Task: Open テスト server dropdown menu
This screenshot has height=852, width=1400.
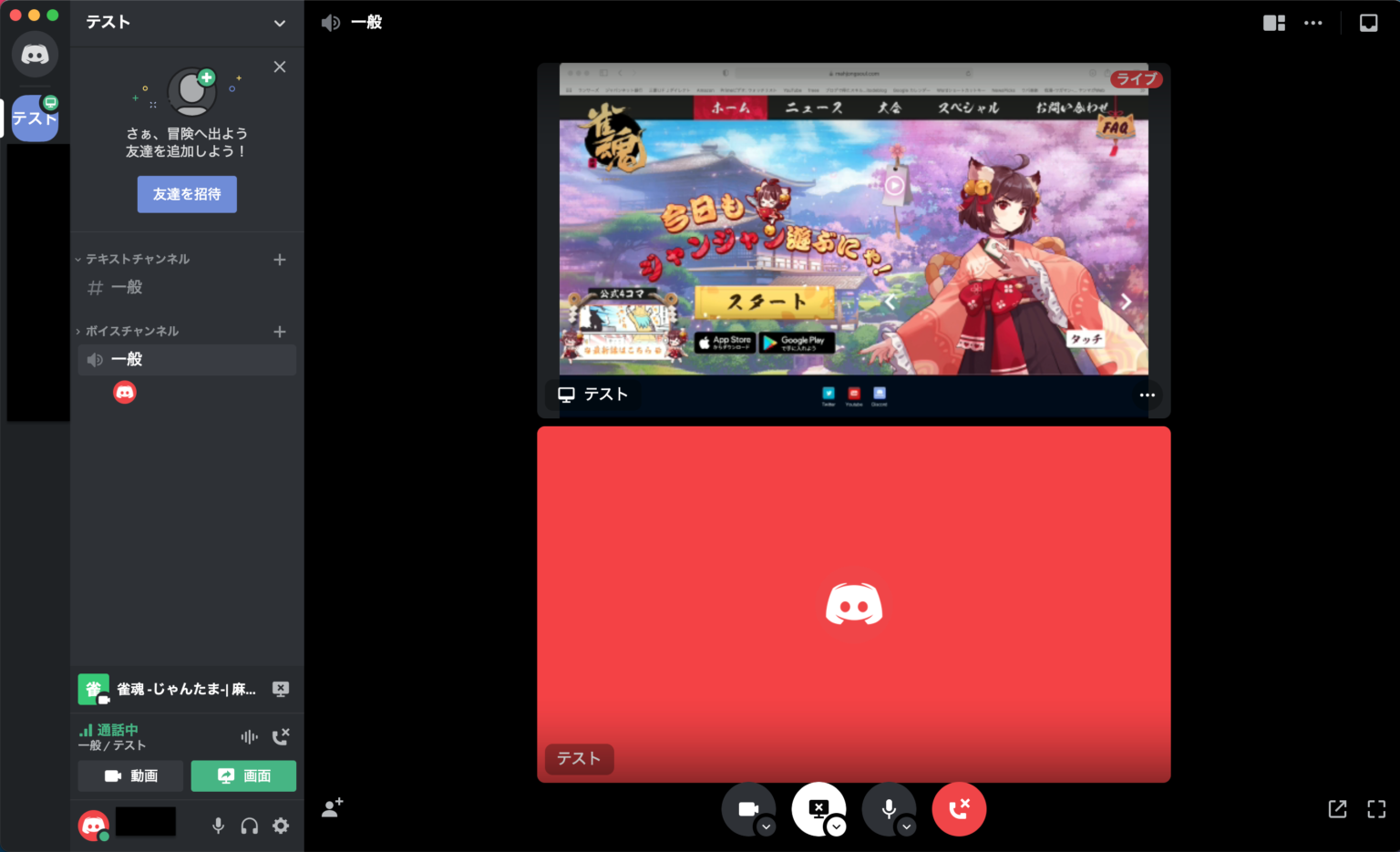Action: (279, 23)
